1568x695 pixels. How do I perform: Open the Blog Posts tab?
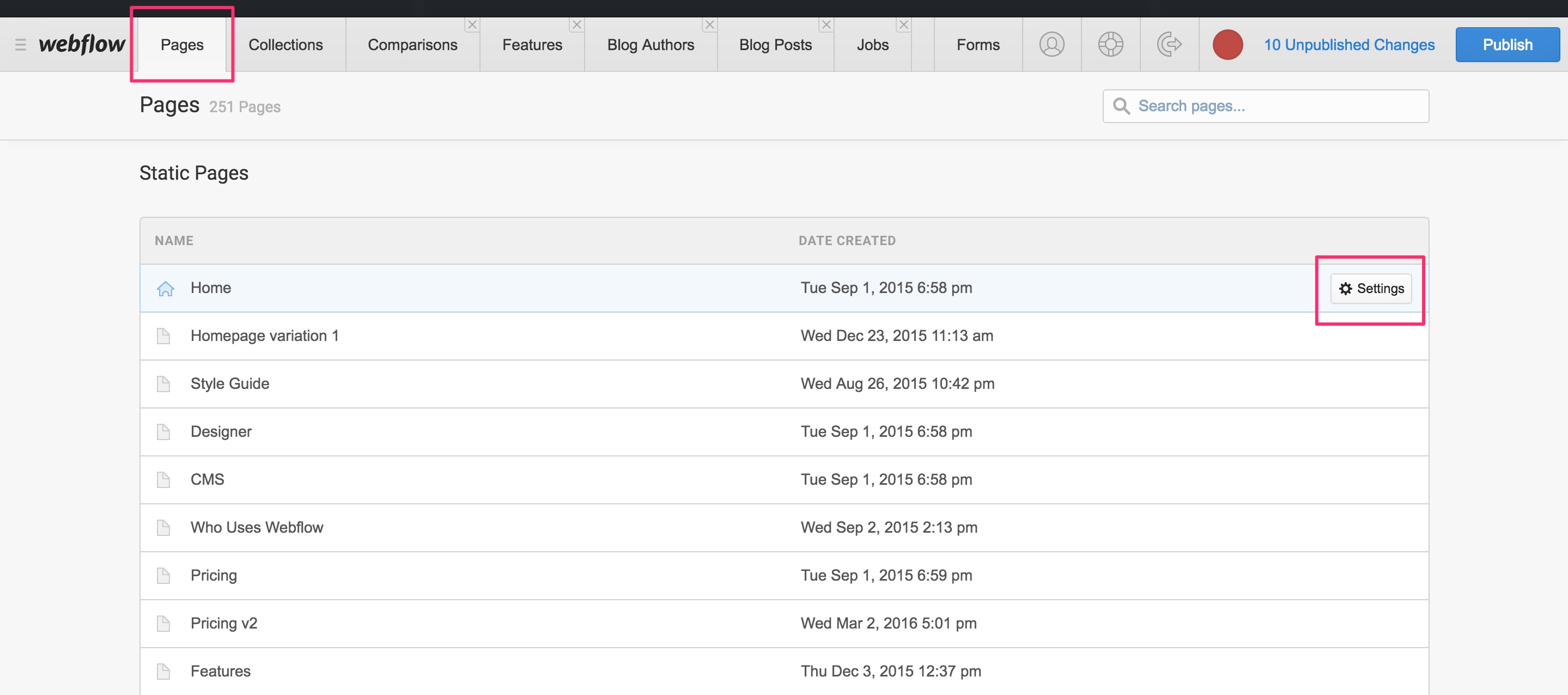[x=775, y=45]
